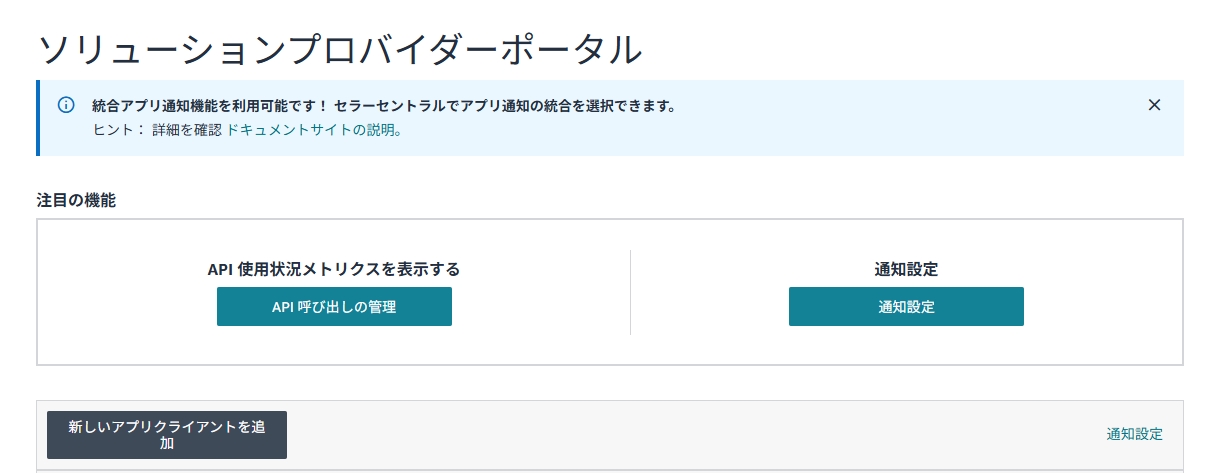Click the border line beneath the gray client bar
The image size is (1219, 473).
[x=610, y=469]
